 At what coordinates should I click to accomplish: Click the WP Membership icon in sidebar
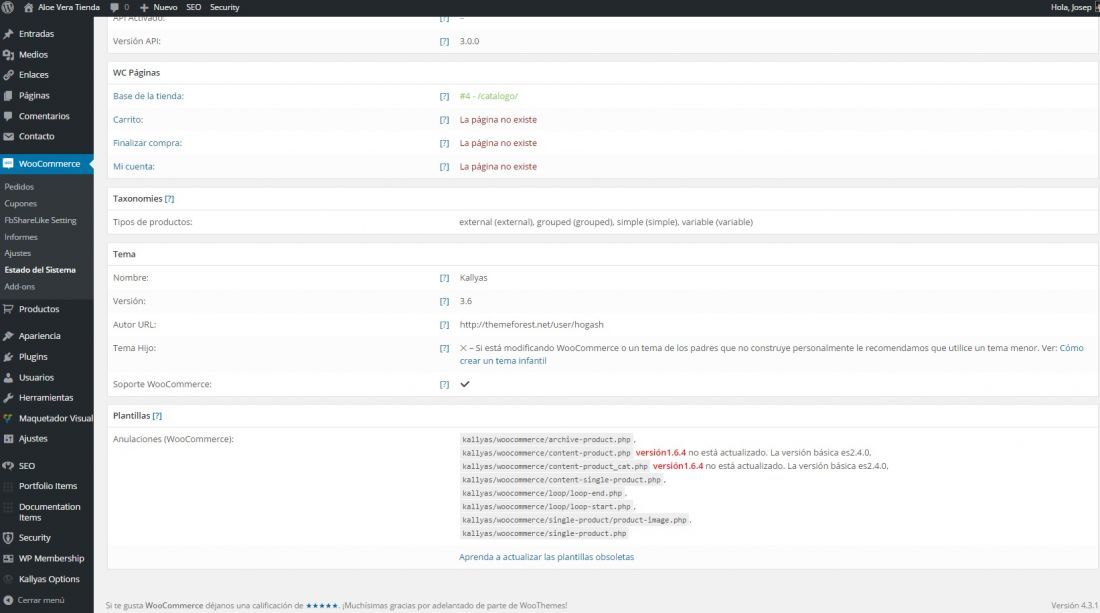(8, 558)
